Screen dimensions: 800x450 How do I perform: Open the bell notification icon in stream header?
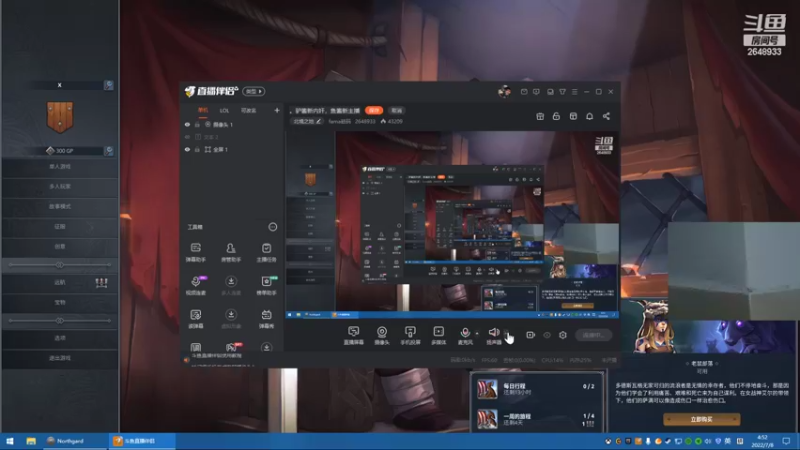[589, 116]
